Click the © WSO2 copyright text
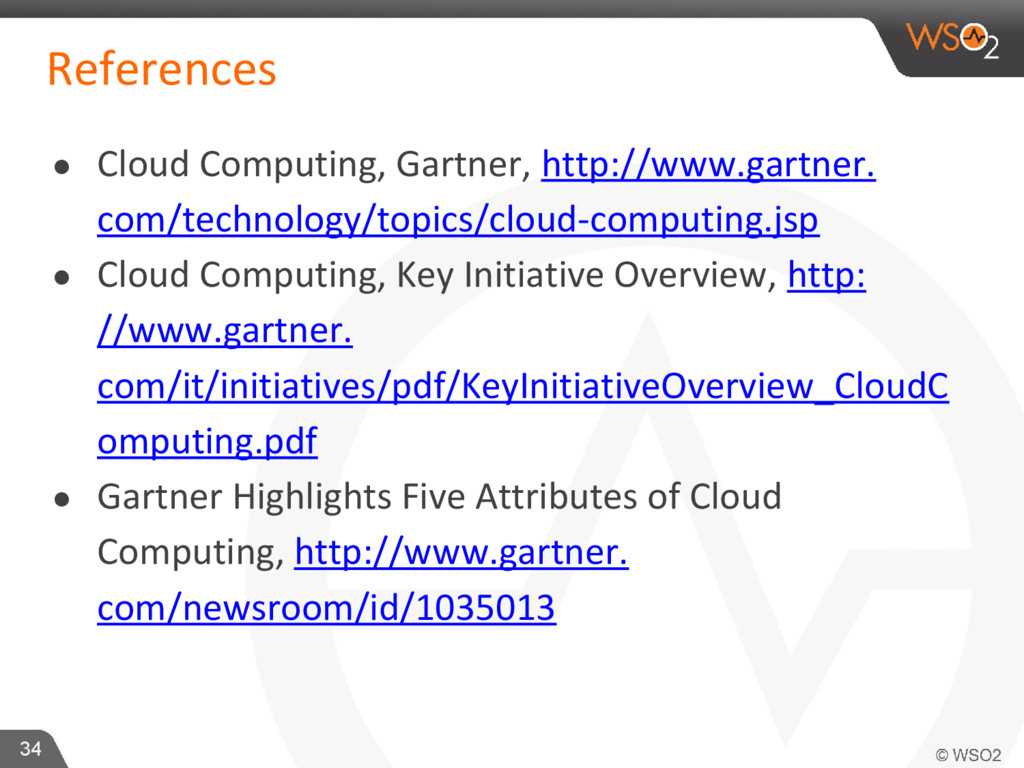 968,755
